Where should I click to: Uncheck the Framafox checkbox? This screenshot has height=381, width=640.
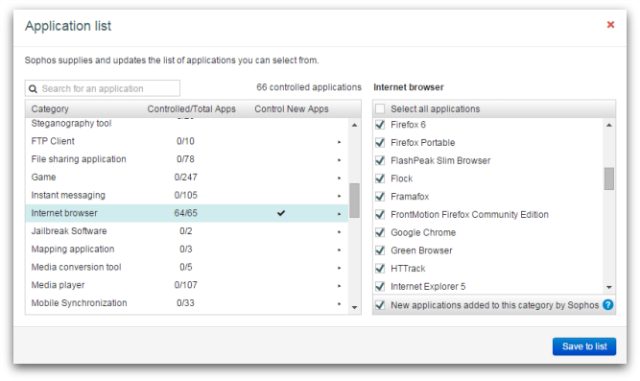(380, 196)
